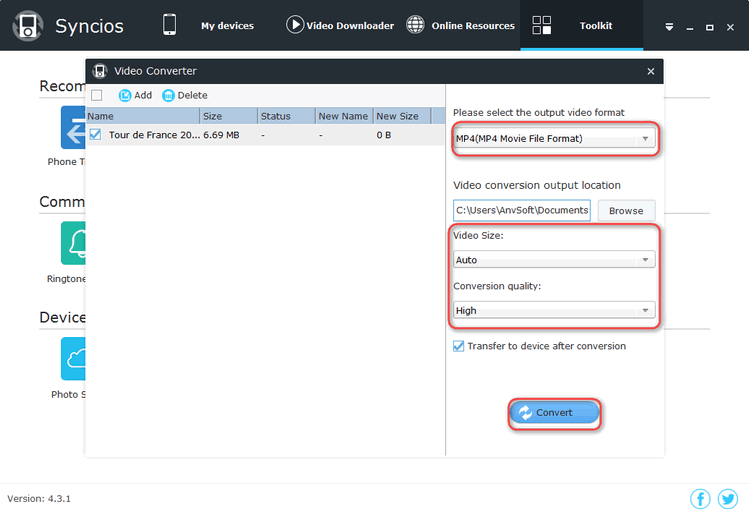Click the Syncios logo icon
The image size is (749, 515).
(27, 26)
